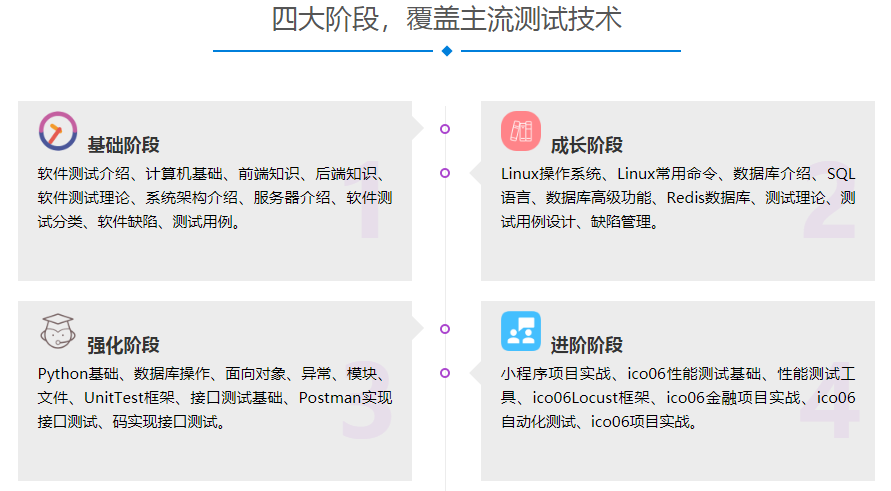Select the timeline dot the 成长阶段 card points to
891x491 pixels.
click(x=445, y=173)
